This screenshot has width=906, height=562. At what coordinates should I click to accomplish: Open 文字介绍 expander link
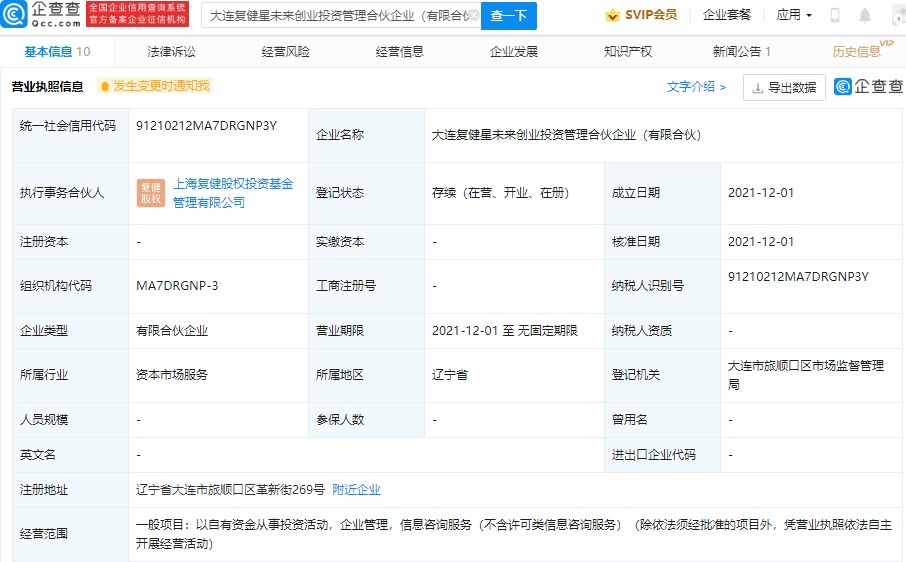click(696, 87)
